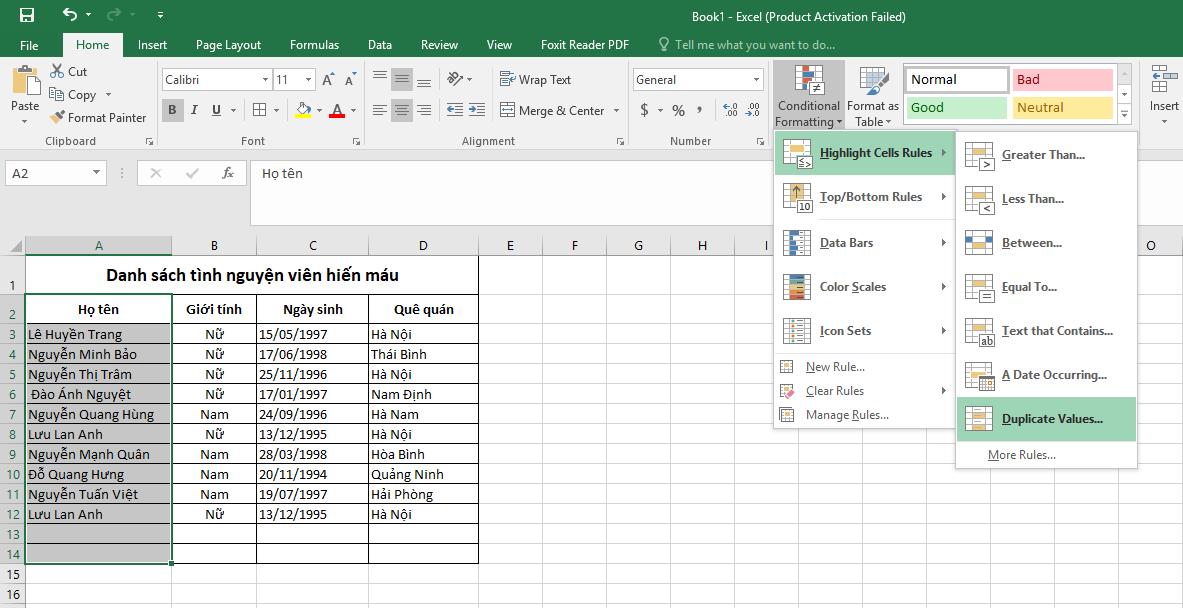The width and height of the screenshot is (1183, 608).
Task: Open Format as Table
Action: coord(871,94)
